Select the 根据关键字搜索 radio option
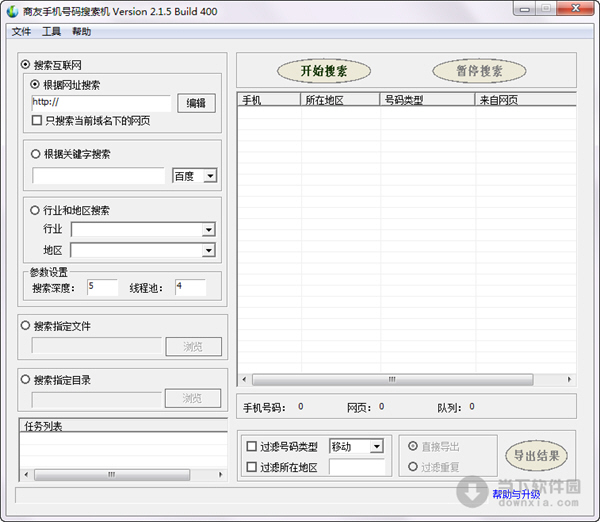This screenshot has height=522, width=600. (37, 154)
